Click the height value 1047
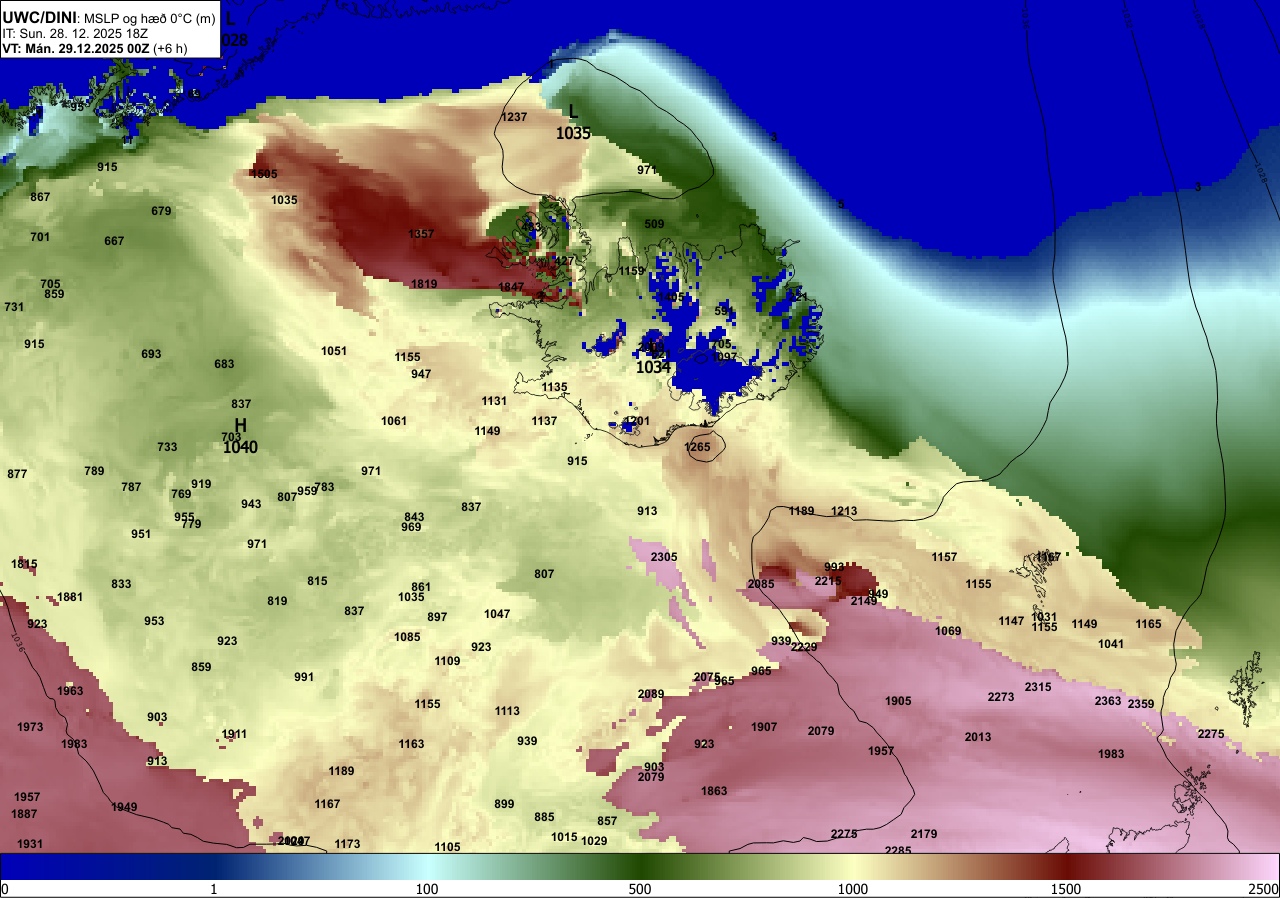 click(x=497, y=614)
